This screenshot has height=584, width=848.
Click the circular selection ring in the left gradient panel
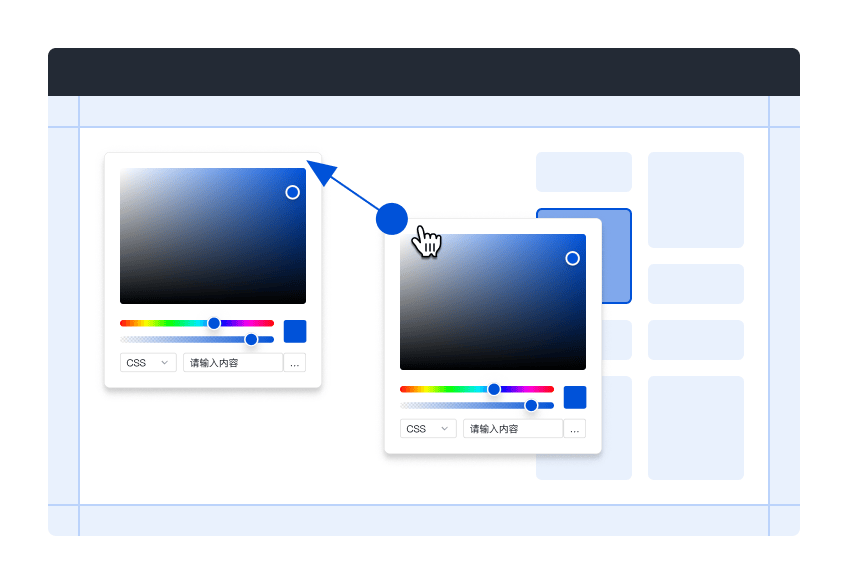(x=293, y=193)
